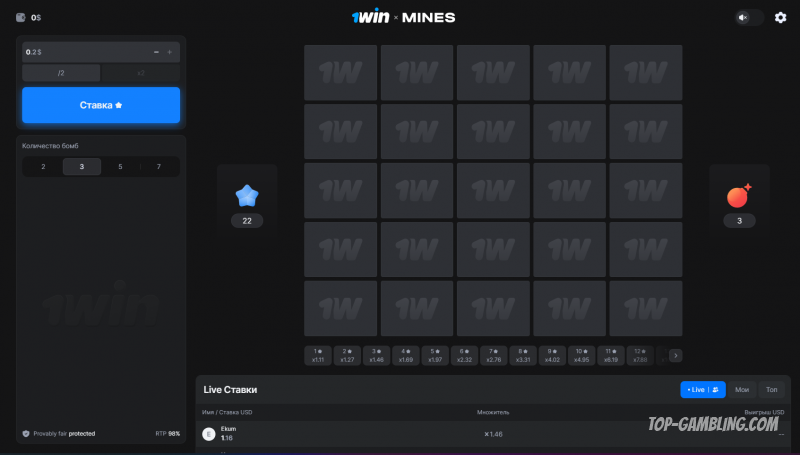
Task: Open second row, fourth column tile
Action: tap(569, 132)
